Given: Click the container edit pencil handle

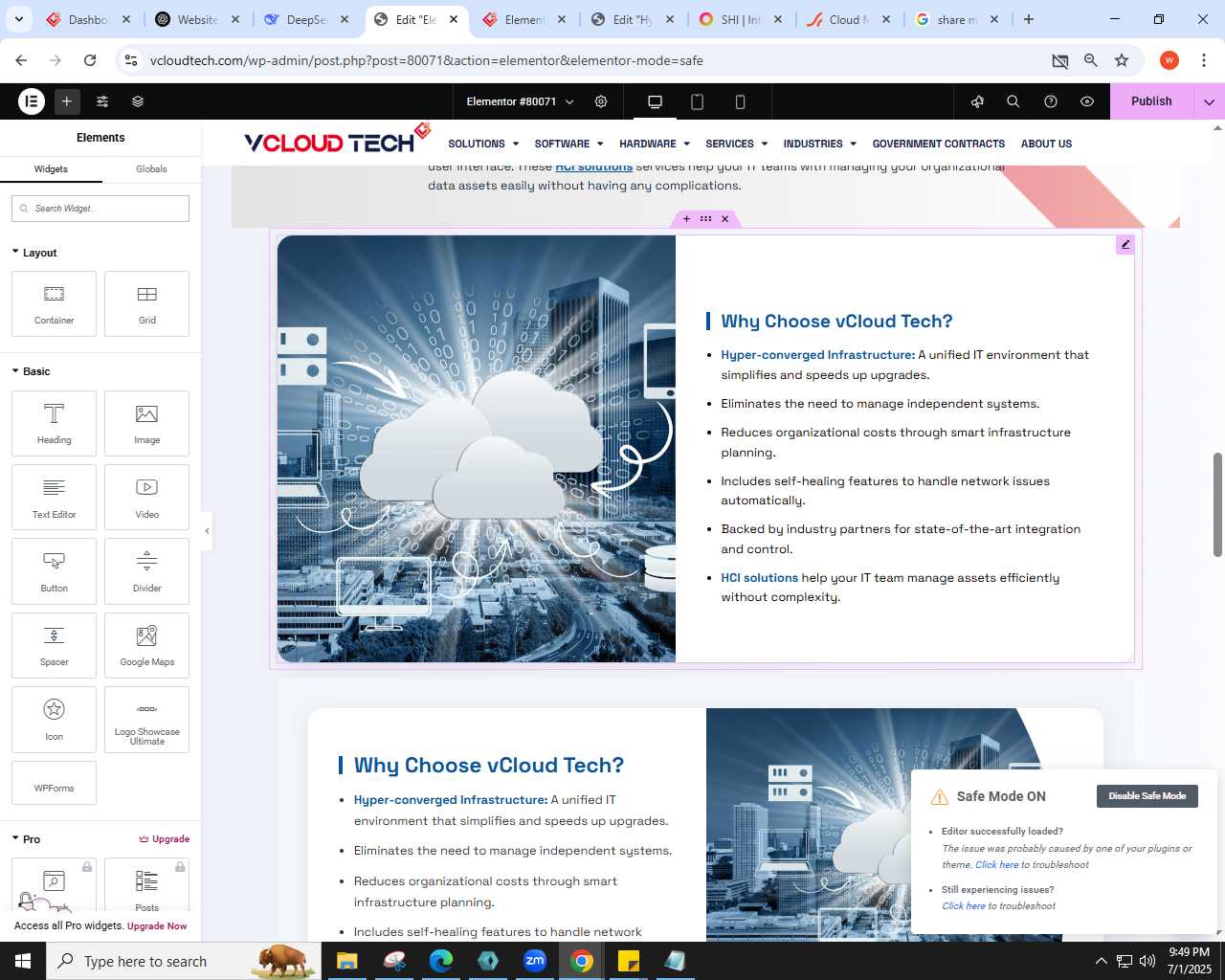Looking at the screenshot, I should (1125, 245).
